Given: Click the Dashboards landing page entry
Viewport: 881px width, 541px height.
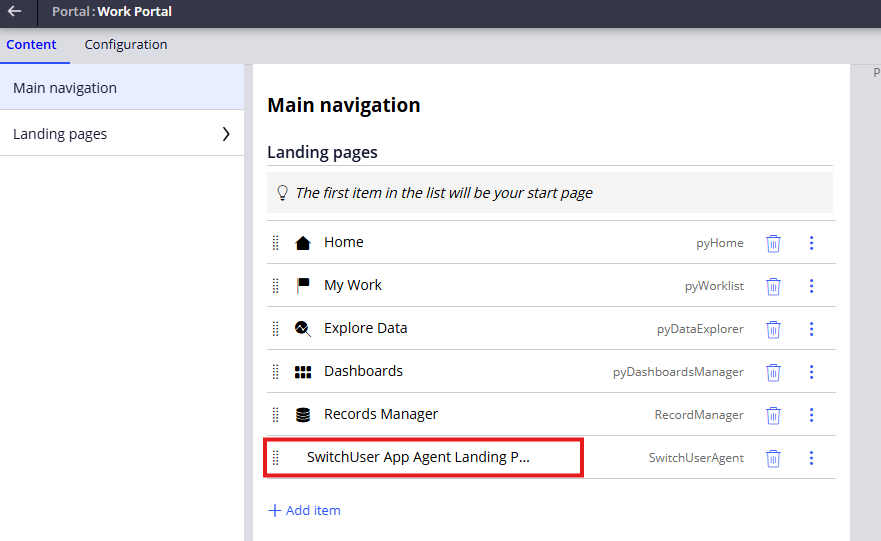Looking at the screenshot, I should click(x=363, y=371).
